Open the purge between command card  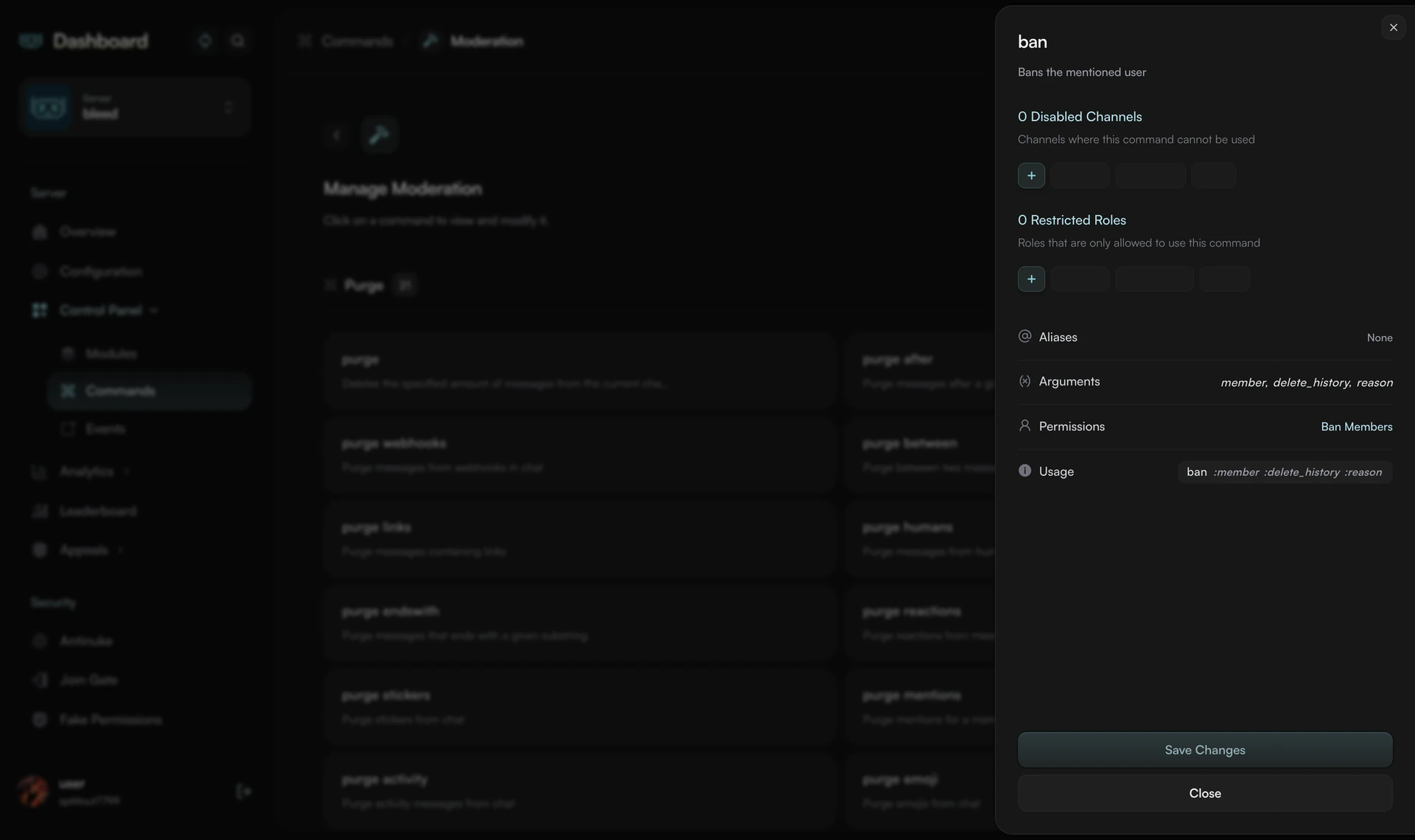[920, 455]
